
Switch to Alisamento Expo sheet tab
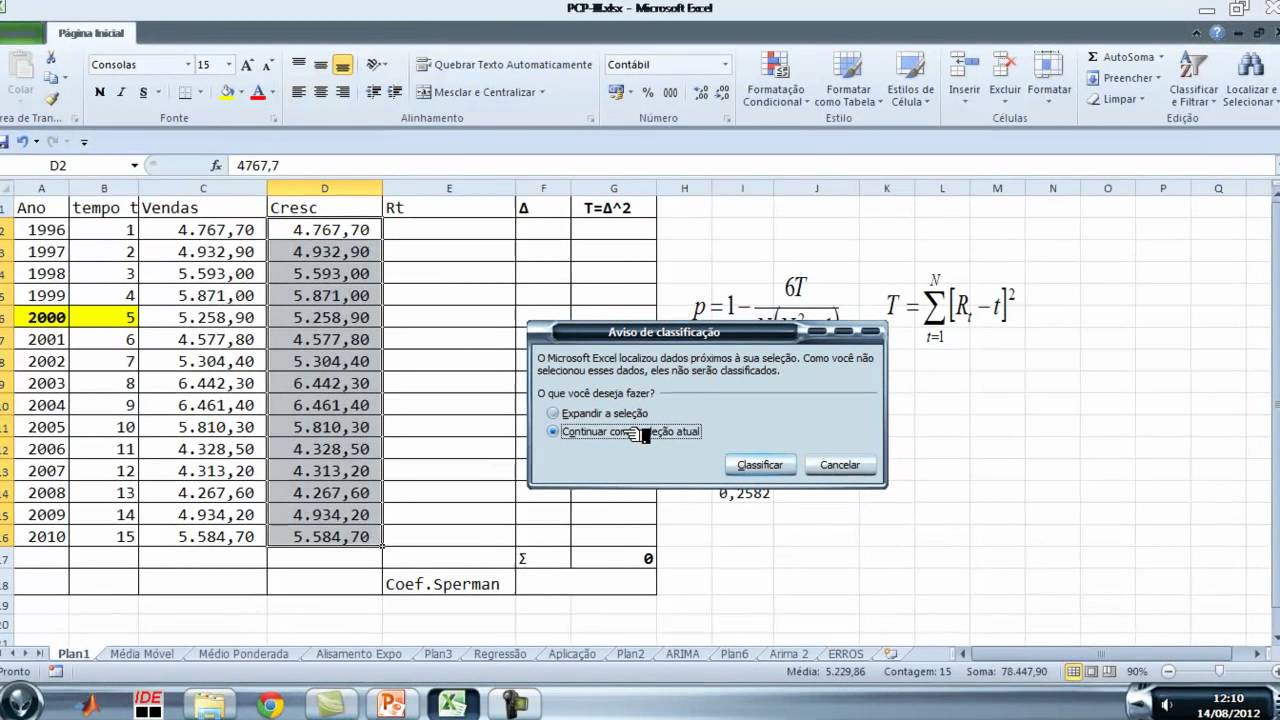tap(359, 654)
